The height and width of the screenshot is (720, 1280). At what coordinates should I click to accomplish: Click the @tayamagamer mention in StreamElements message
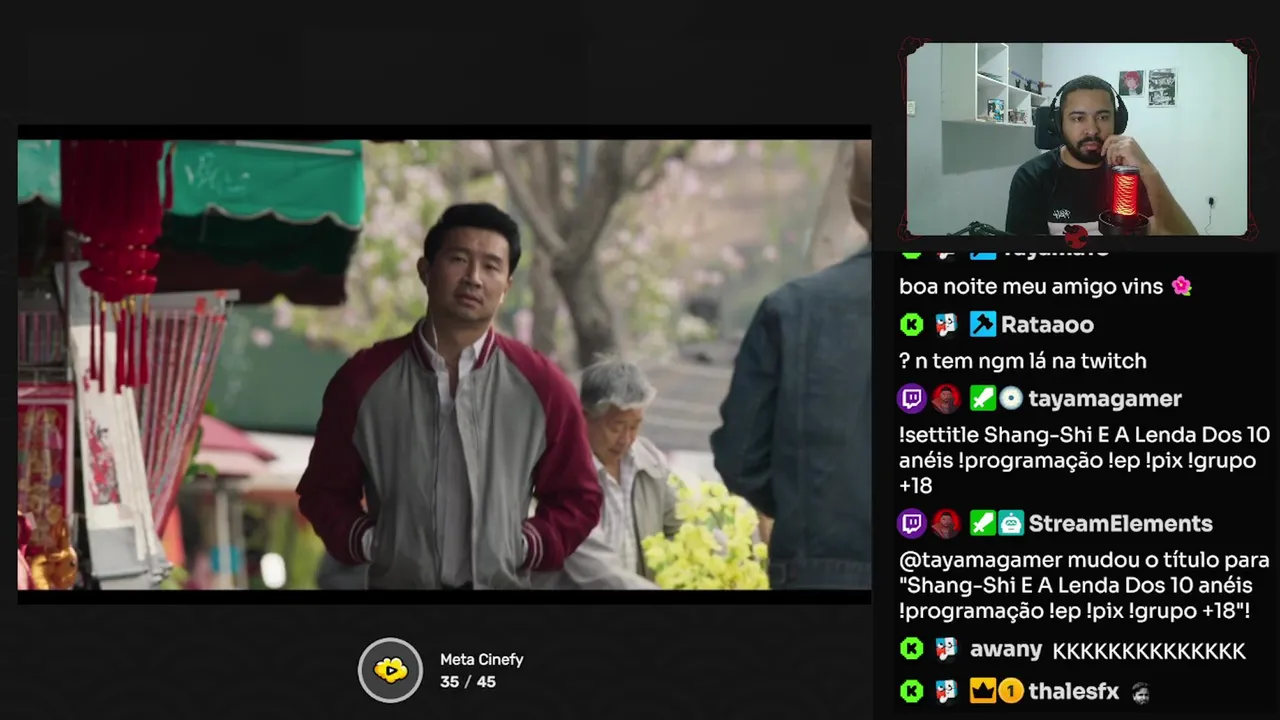[x=980, y=561]
